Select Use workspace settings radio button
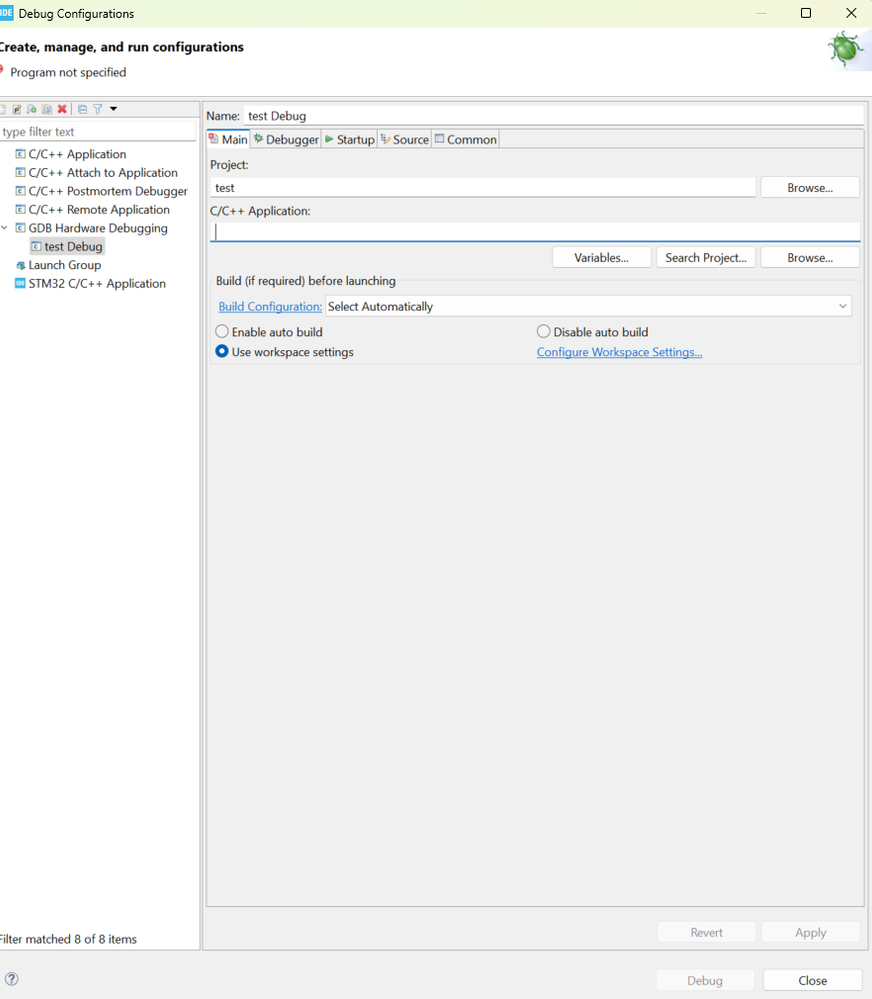872x999 pixels. point(222,351)
